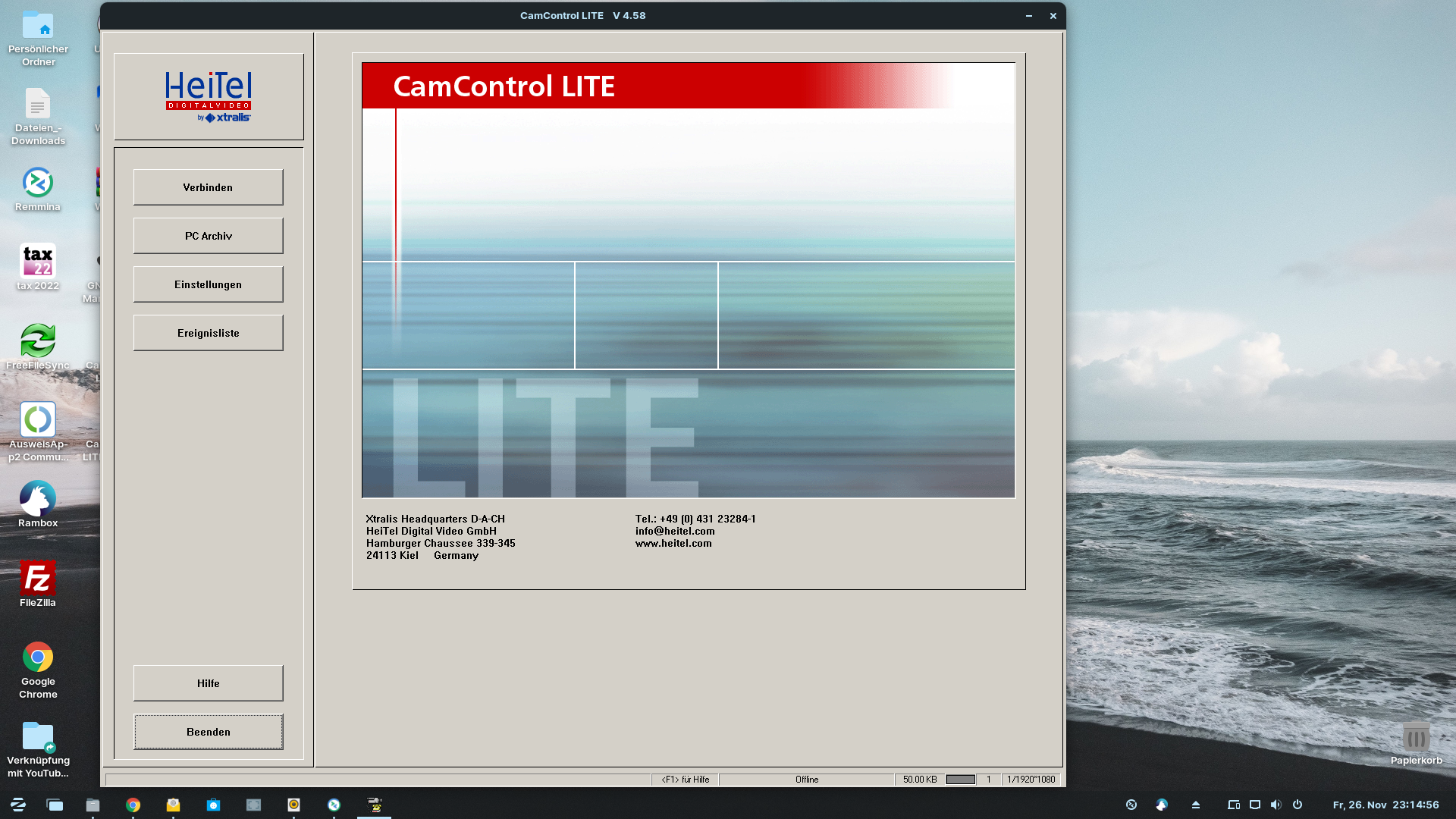
Task: Close the CamControl LITE window
Action: click(x=1053, y=16)
